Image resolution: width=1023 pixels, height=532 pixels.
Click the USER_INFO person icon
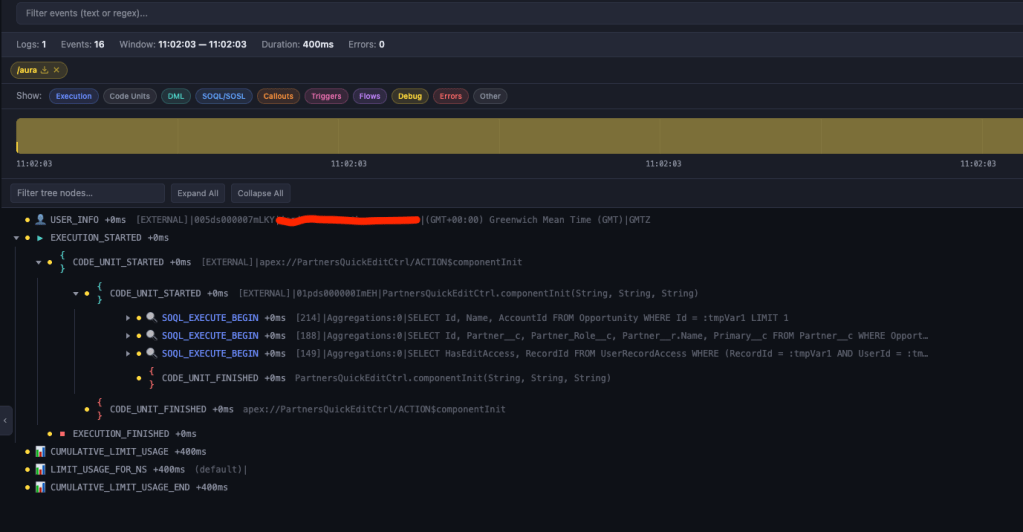click(40, 219)
